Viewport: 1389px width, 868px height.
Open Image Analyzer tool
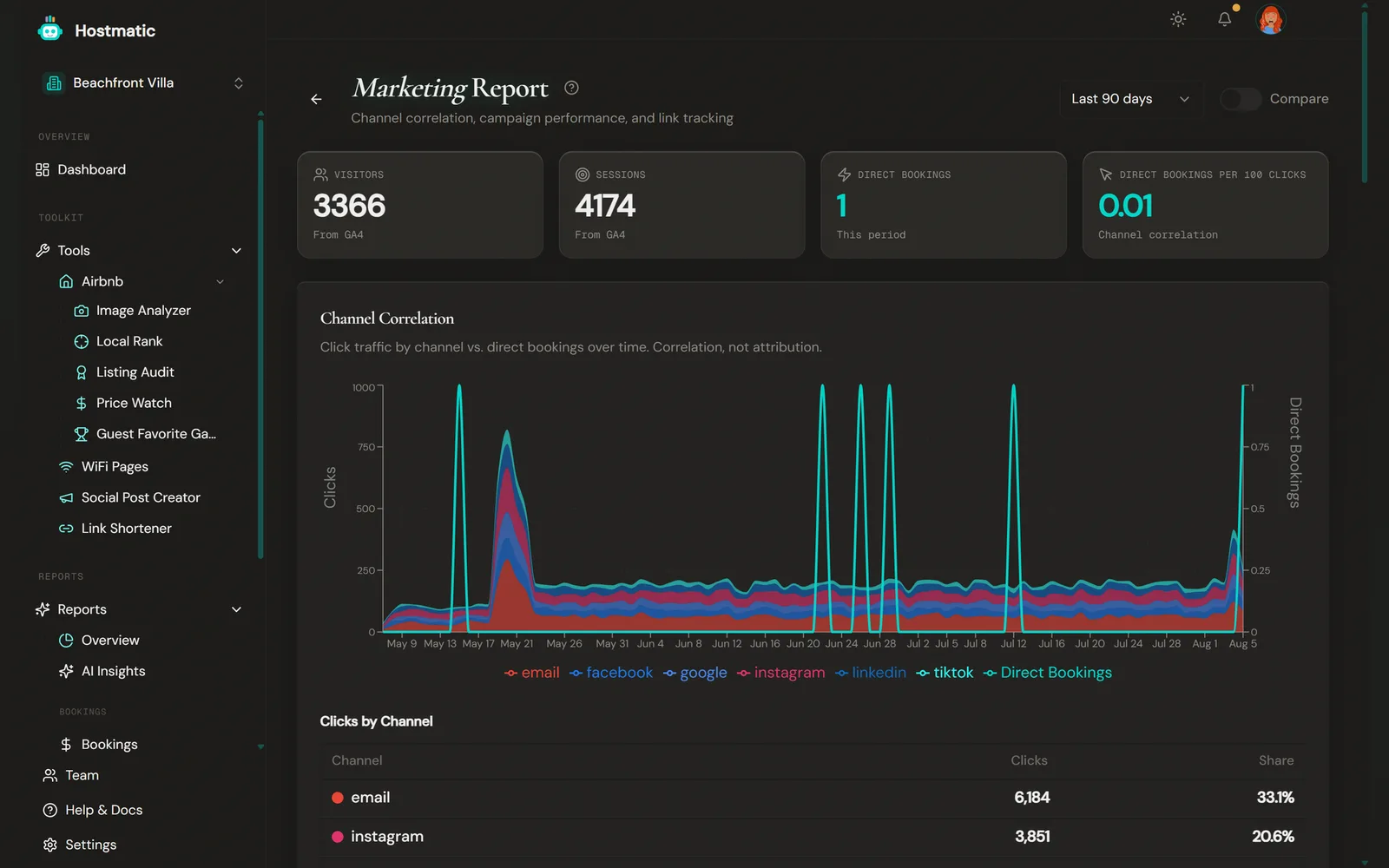pos(143,311)
